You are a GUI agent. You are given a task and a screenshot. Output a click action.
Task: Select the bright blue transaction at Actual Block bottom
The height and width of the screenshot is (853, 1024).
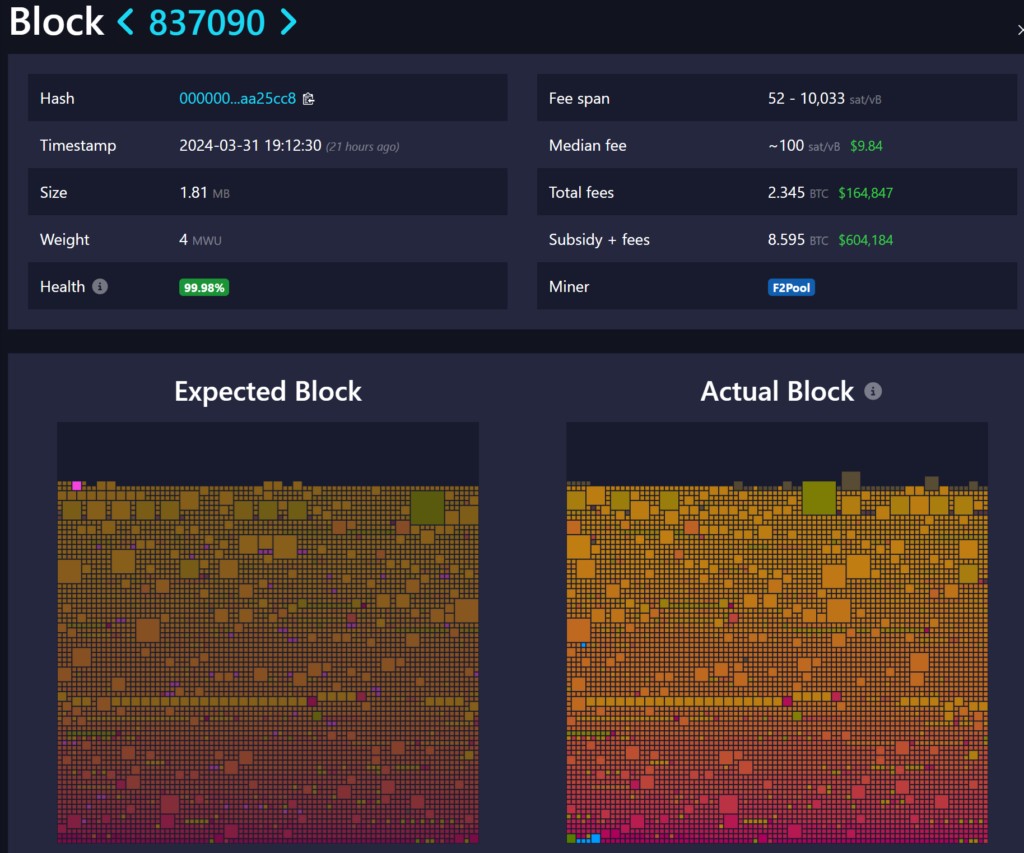tap(596, 839)
